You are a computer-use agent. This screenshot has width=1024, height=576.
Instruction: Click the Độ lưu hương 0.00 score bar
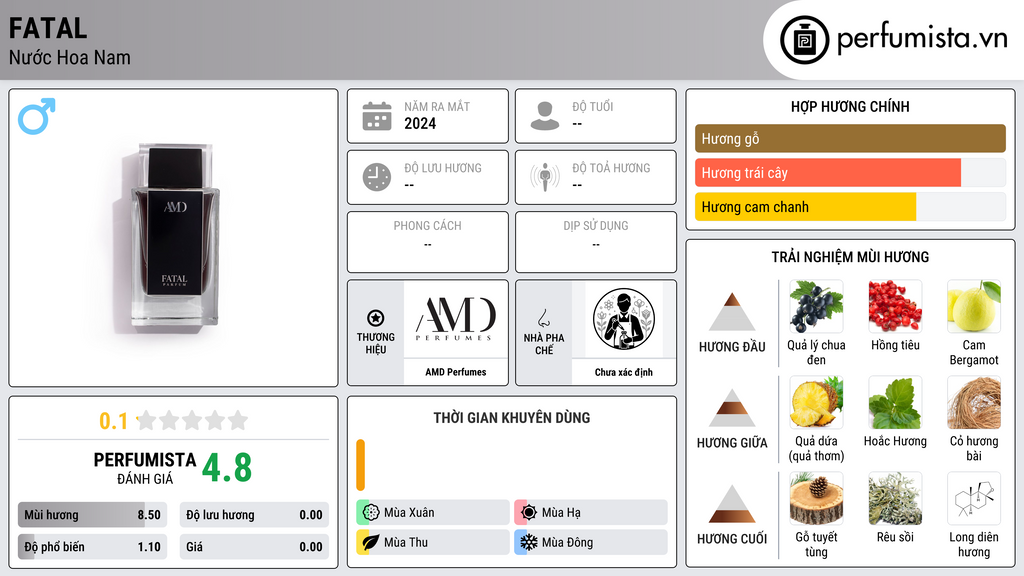click(254, 515)
